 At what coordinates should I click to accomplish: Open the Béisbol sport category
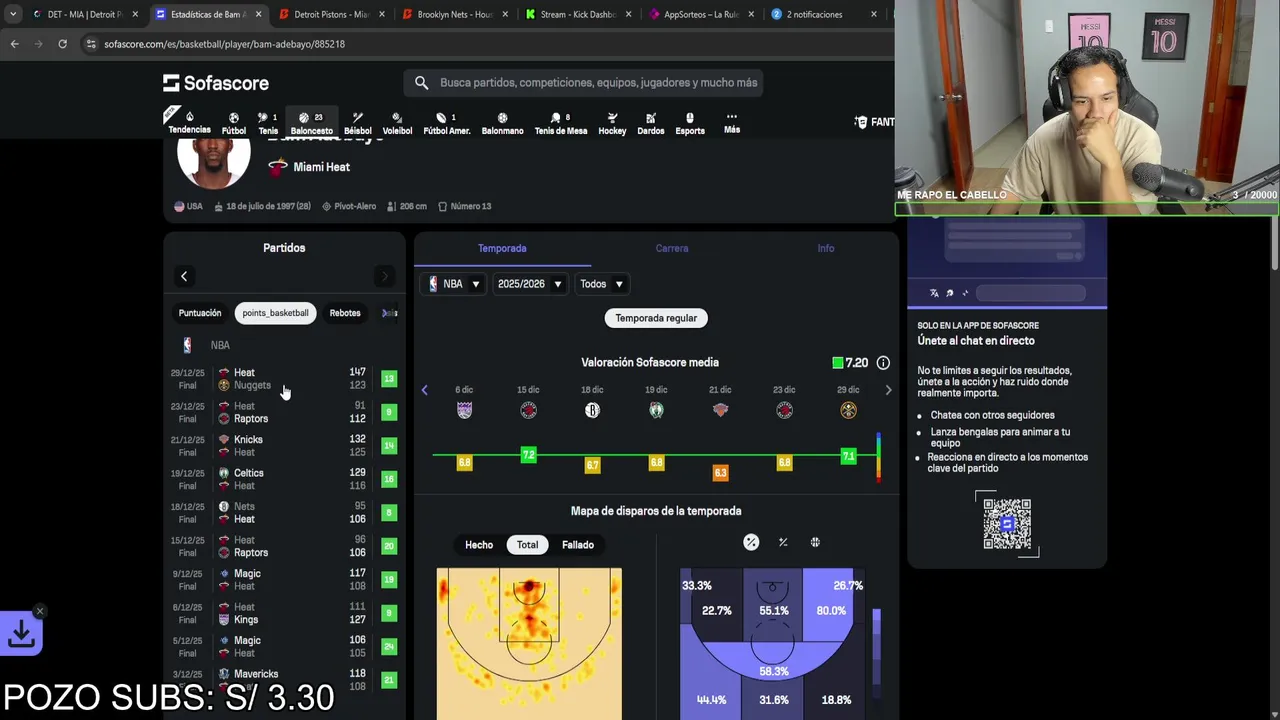coord(357,123)
